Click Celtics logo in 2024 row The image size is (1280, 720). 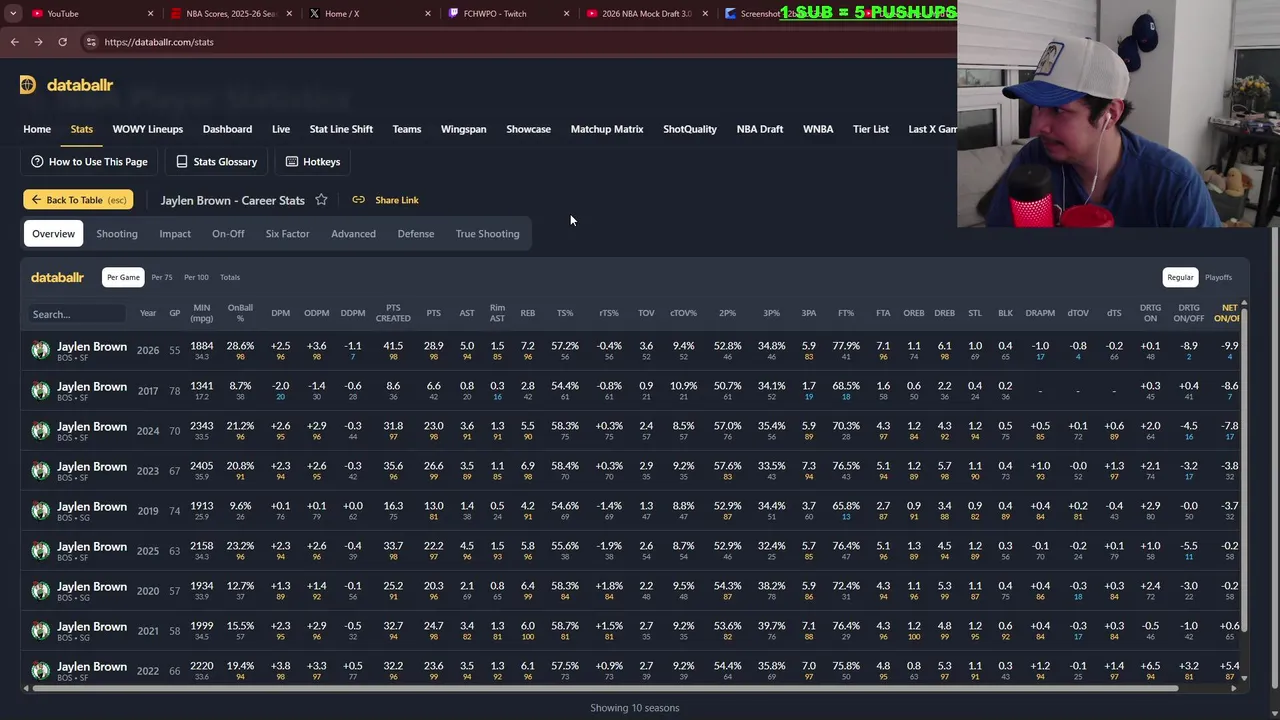click(x=40, y=430)
